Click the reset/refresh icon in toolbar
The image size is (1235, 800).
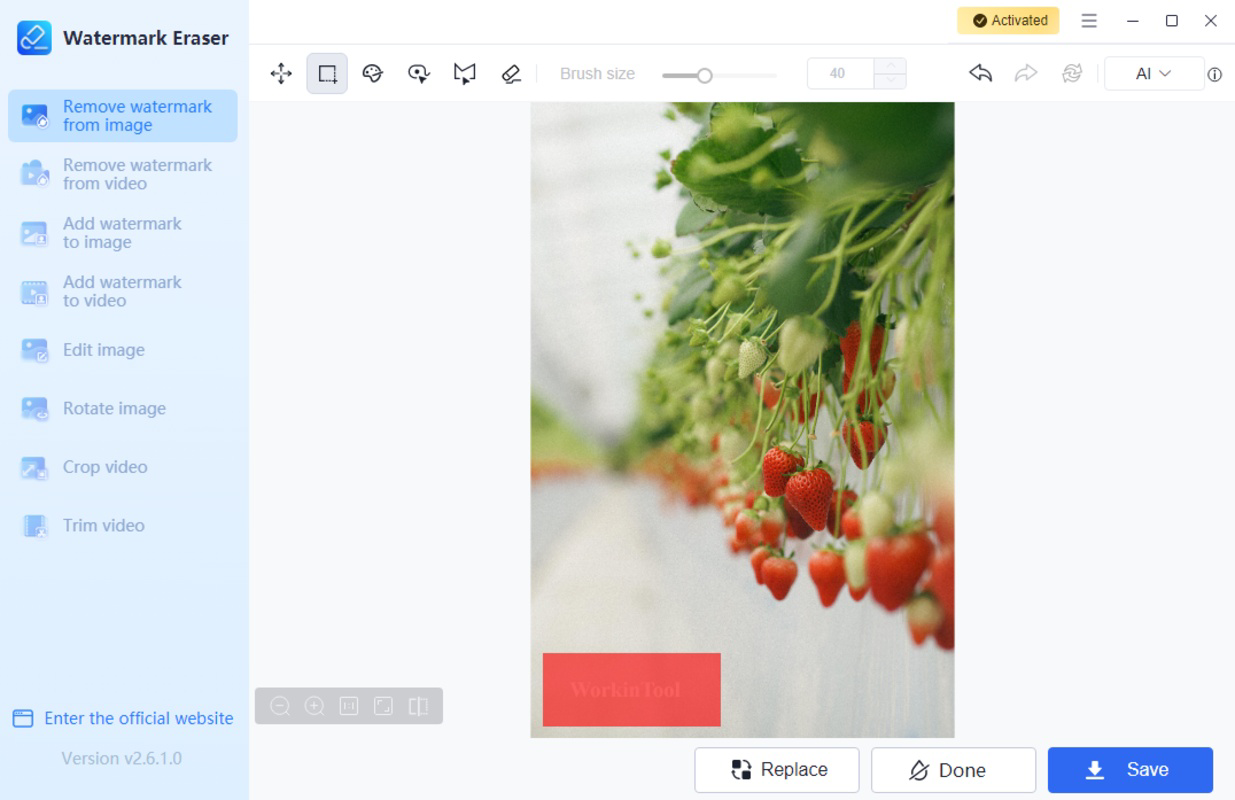[x=1072, y=73]
